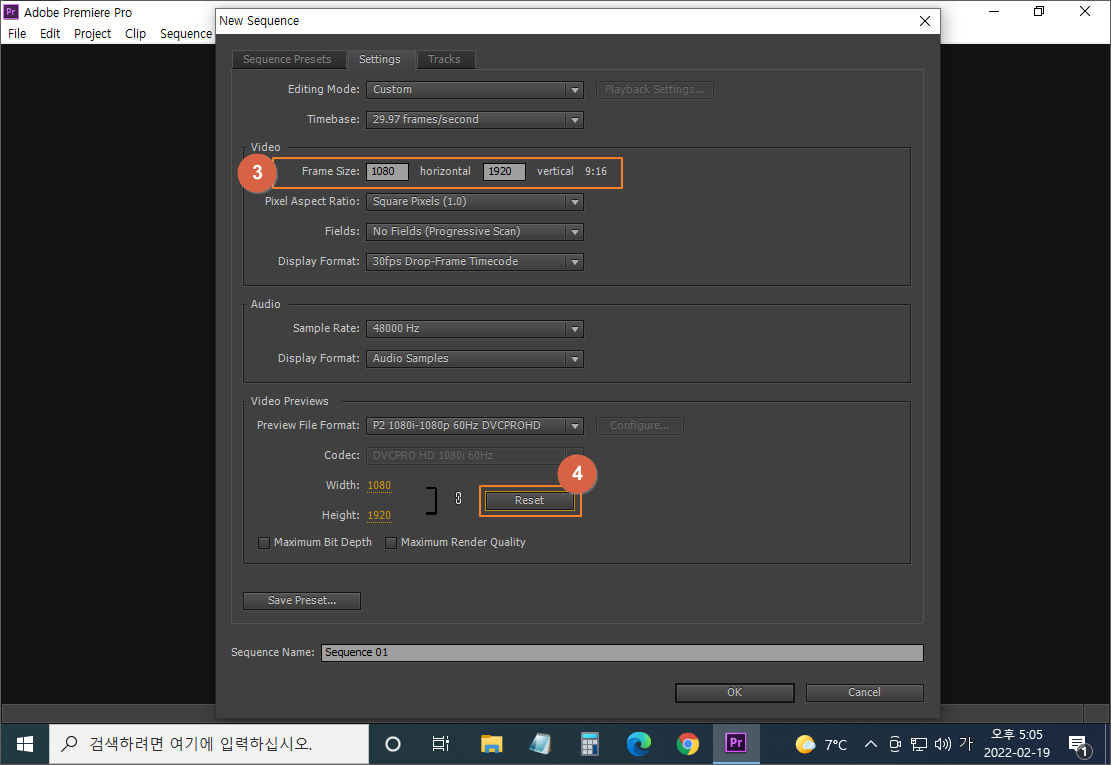
Task: Click the disabled Codec dropdown
Action: [475, 455]
